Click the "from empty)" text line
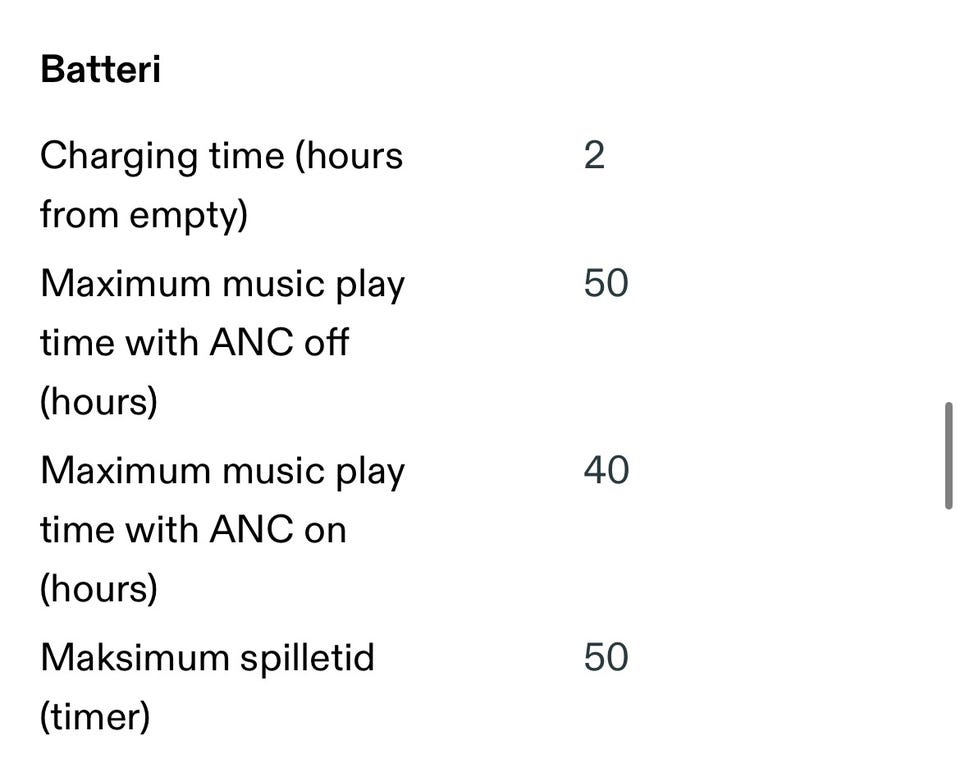 (143, 215)
